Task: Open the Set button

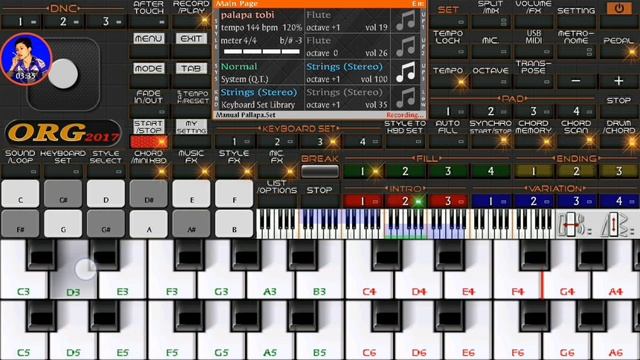Action: pyautogui.click(x=448, y=22)
